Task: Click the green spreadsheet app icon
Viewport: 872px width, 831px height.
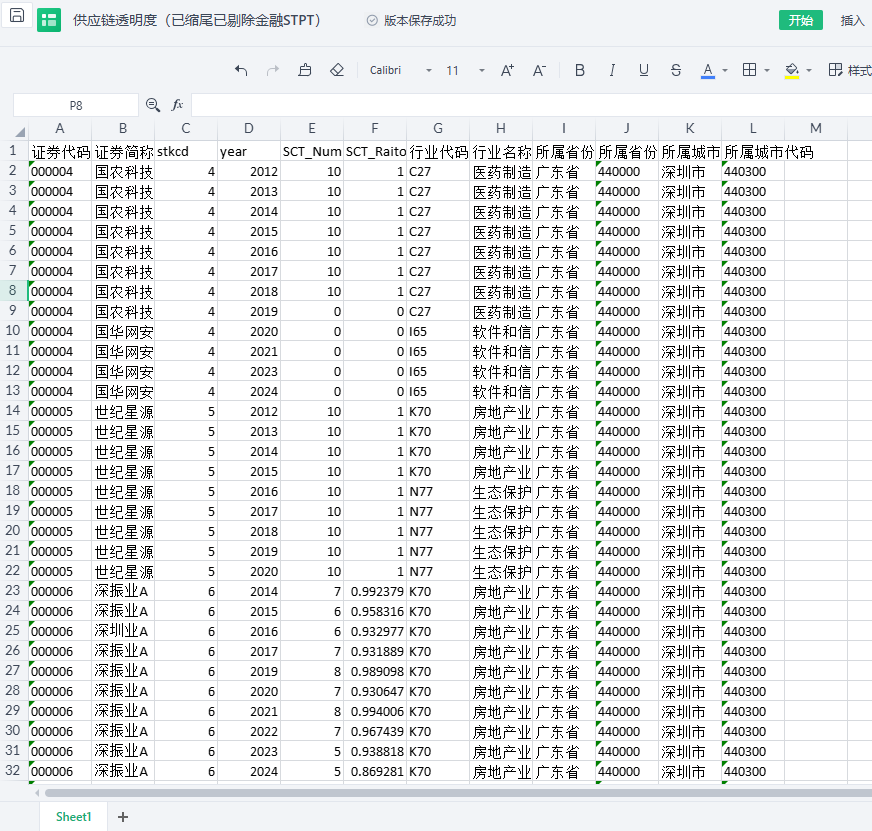Action: pyautogui.click(x=49, y=21)
